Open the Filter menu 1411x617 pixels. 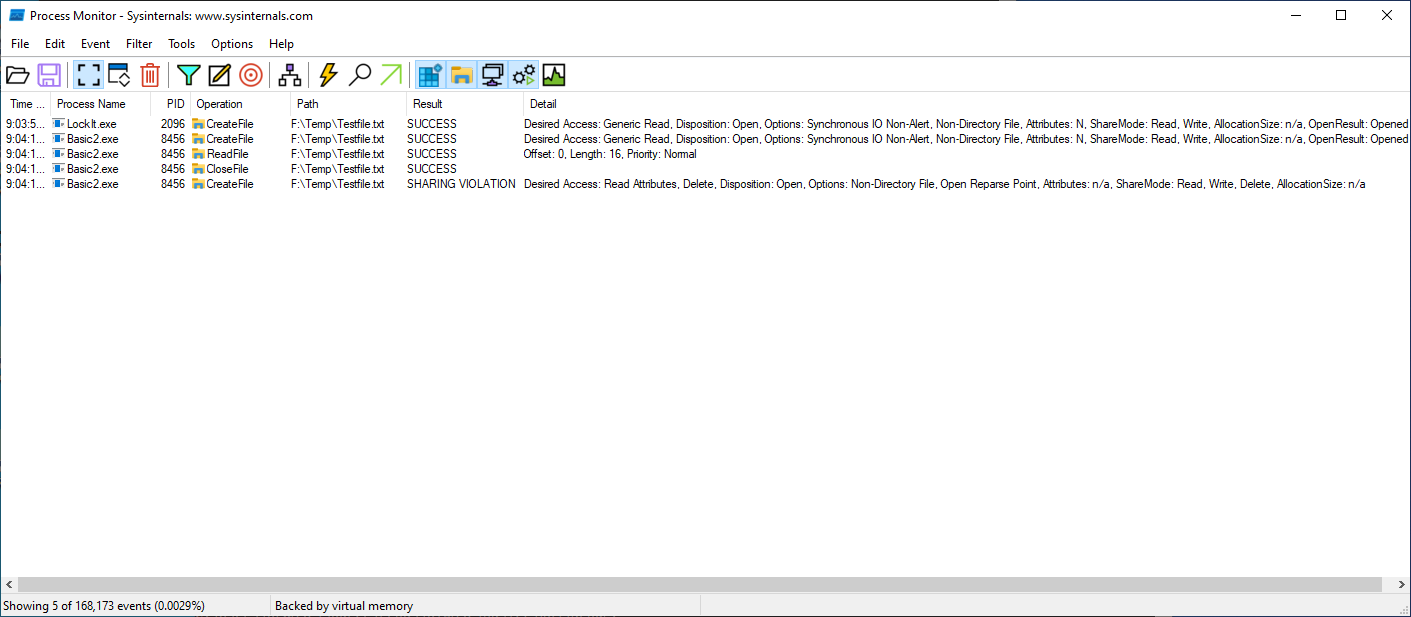[139, 44]
